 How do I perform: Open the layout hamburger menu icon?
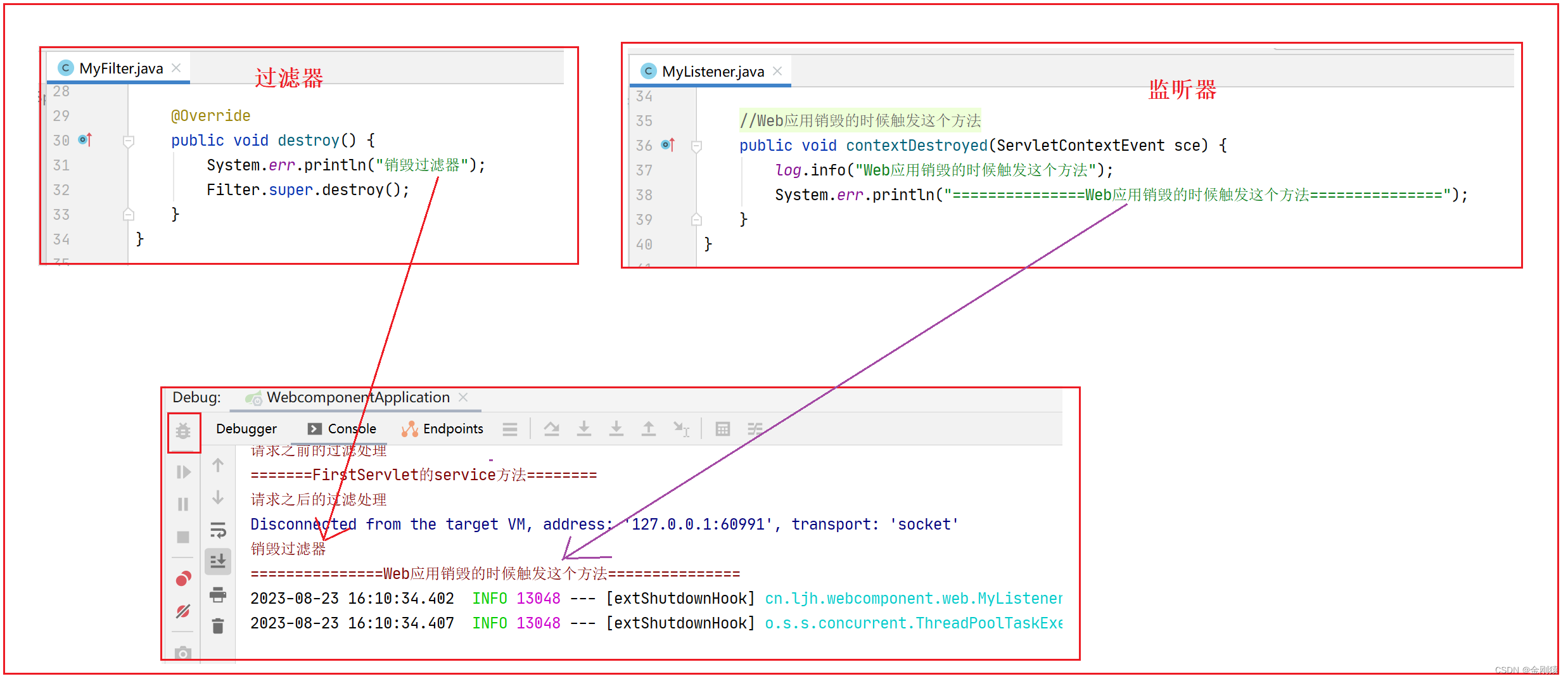[510, 430]
